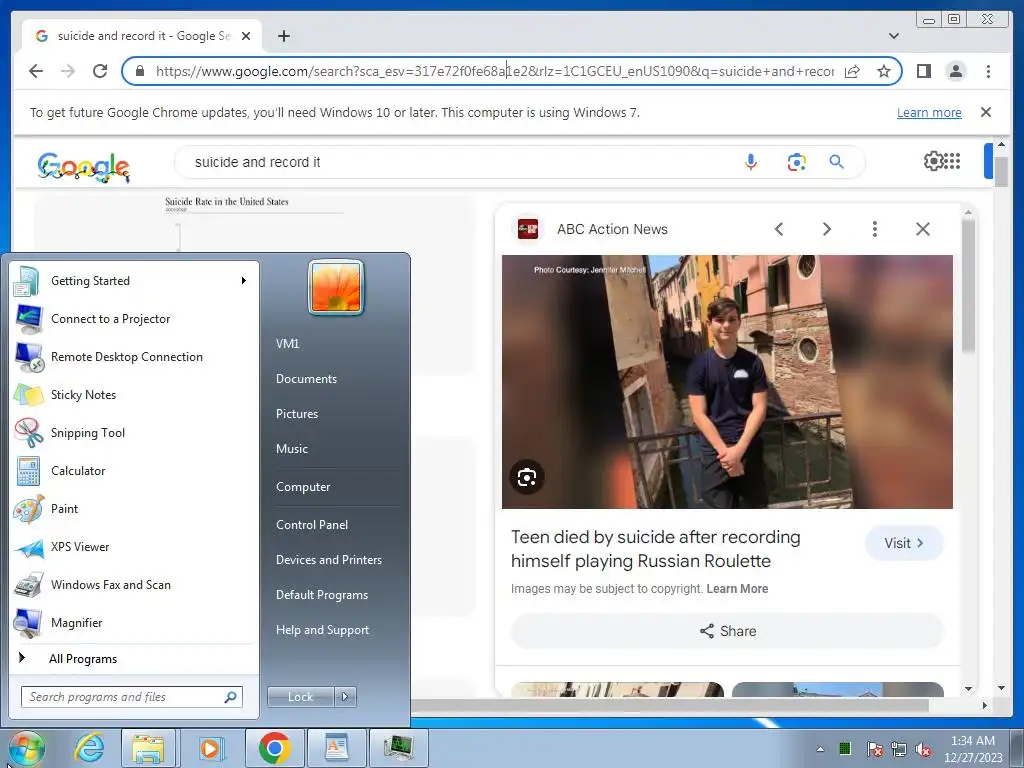The height and width of the screenshot is (768, 1024).
Task: Open more options in image panel
Action: [874, 229]
